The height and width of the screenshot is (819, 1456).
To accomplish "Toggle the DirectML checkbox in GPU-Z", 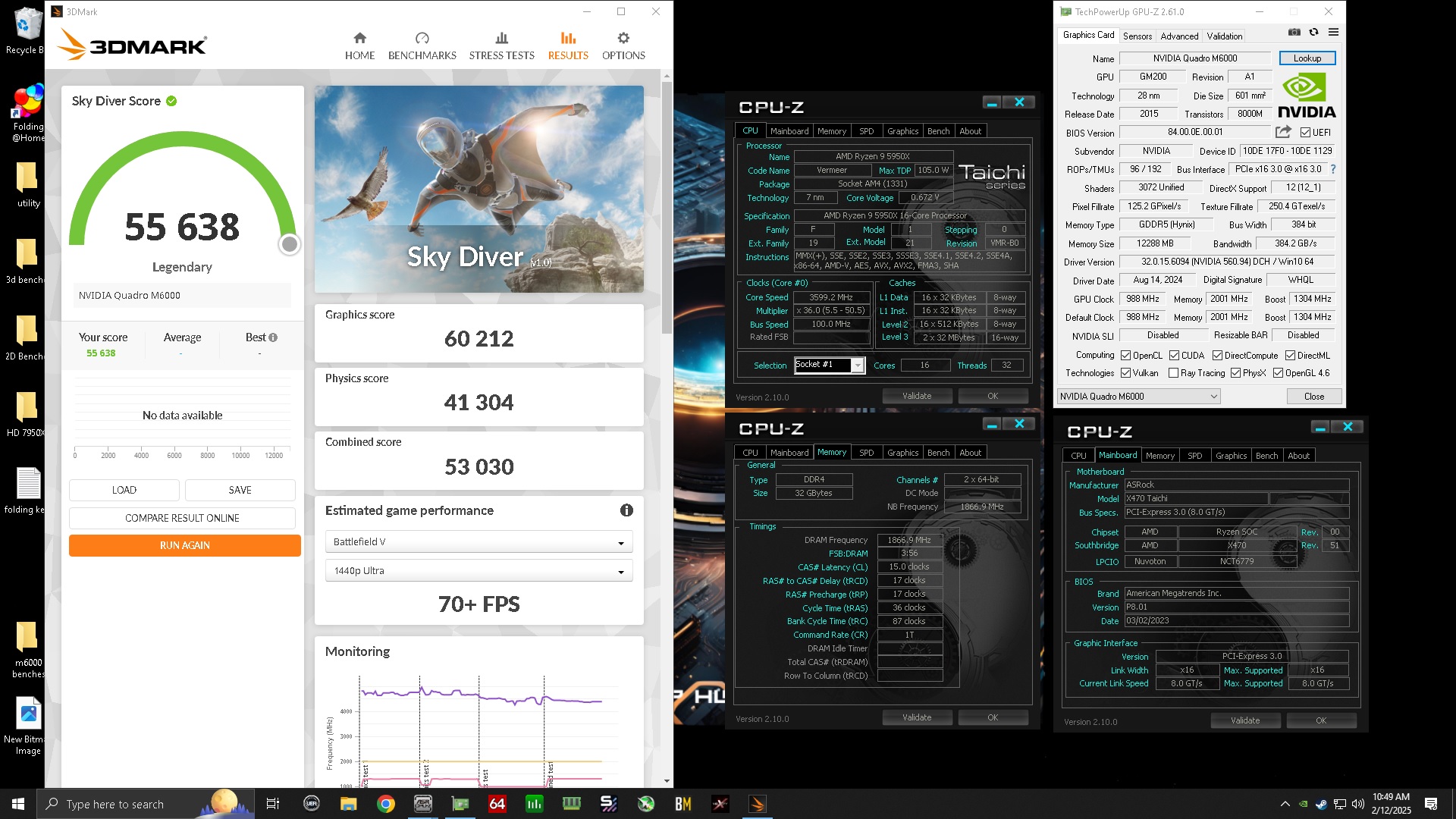I will 1290,356.
